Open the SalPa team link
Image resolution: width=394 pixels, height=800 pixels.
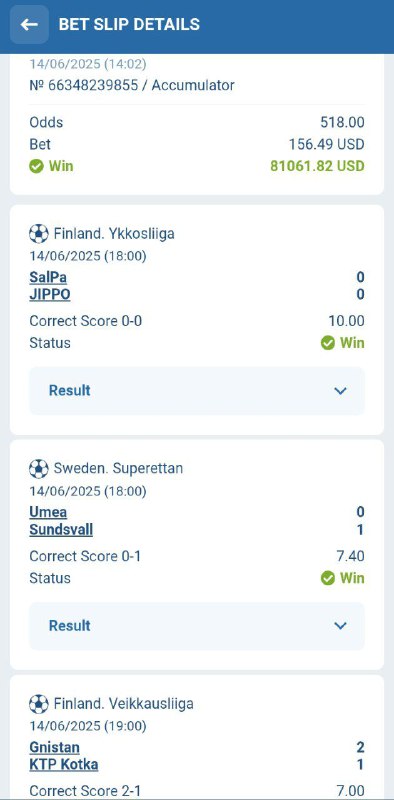click(x=48, y=277)
